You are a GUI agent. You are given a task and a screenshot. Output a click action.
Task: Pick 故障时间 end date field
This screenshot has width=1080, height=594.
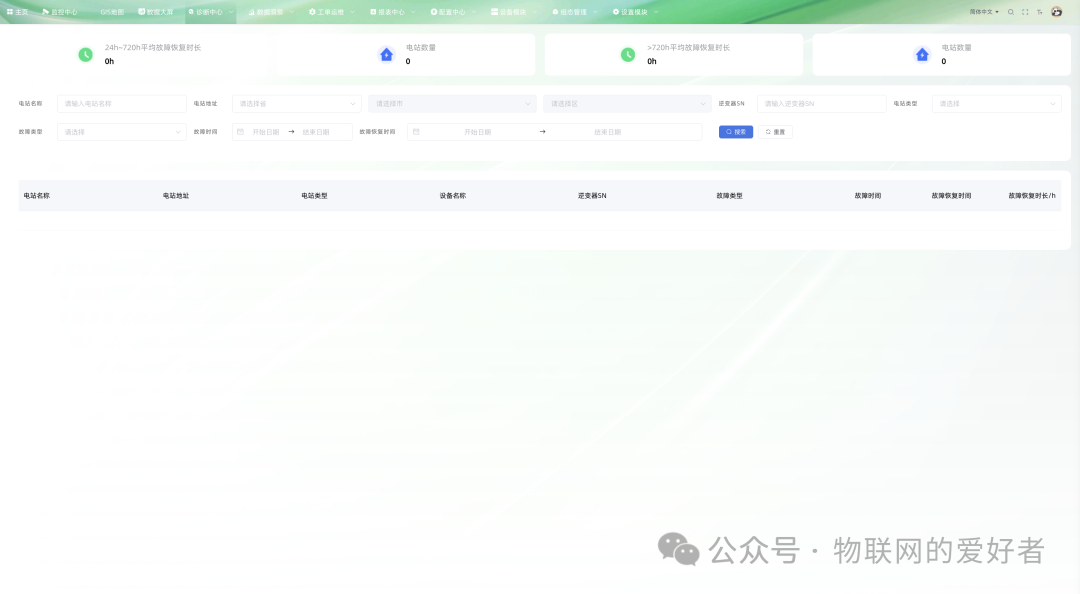point(316,132)
